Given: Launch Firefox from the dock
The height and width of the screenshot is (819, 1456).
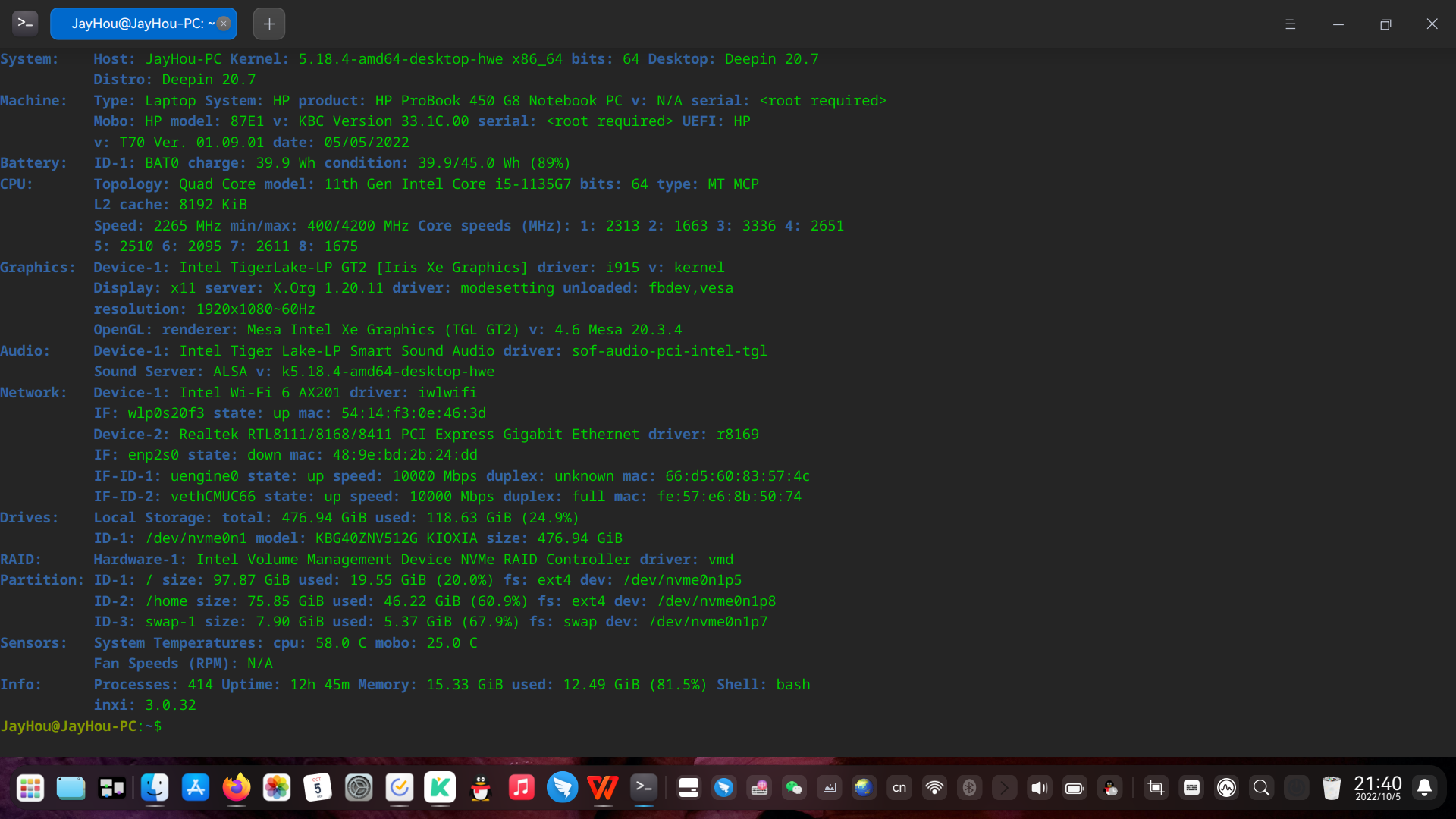Looking at the screenshot, I should pyautogui.click(x=236, y=788).
